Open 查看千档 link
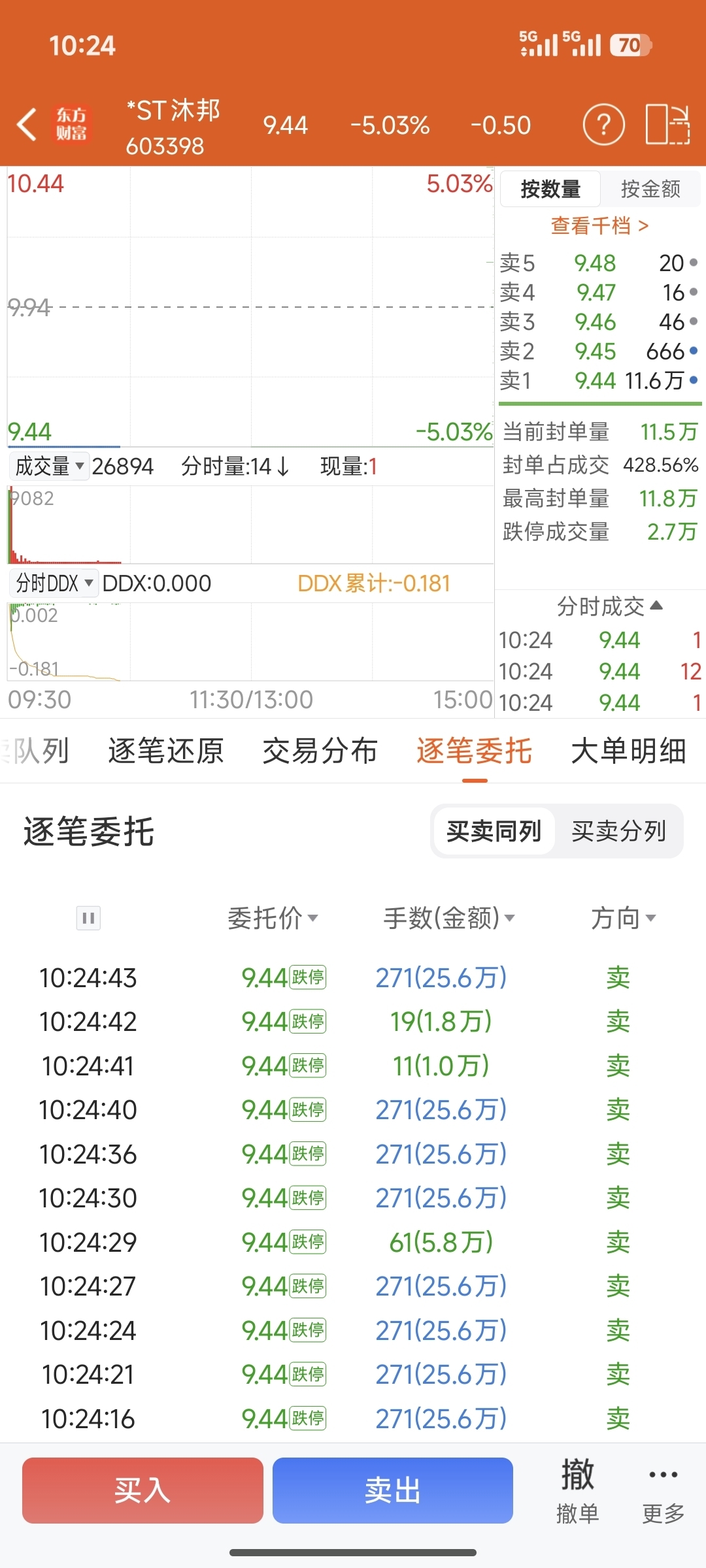 pyautogui.click(x=599, y=225)
